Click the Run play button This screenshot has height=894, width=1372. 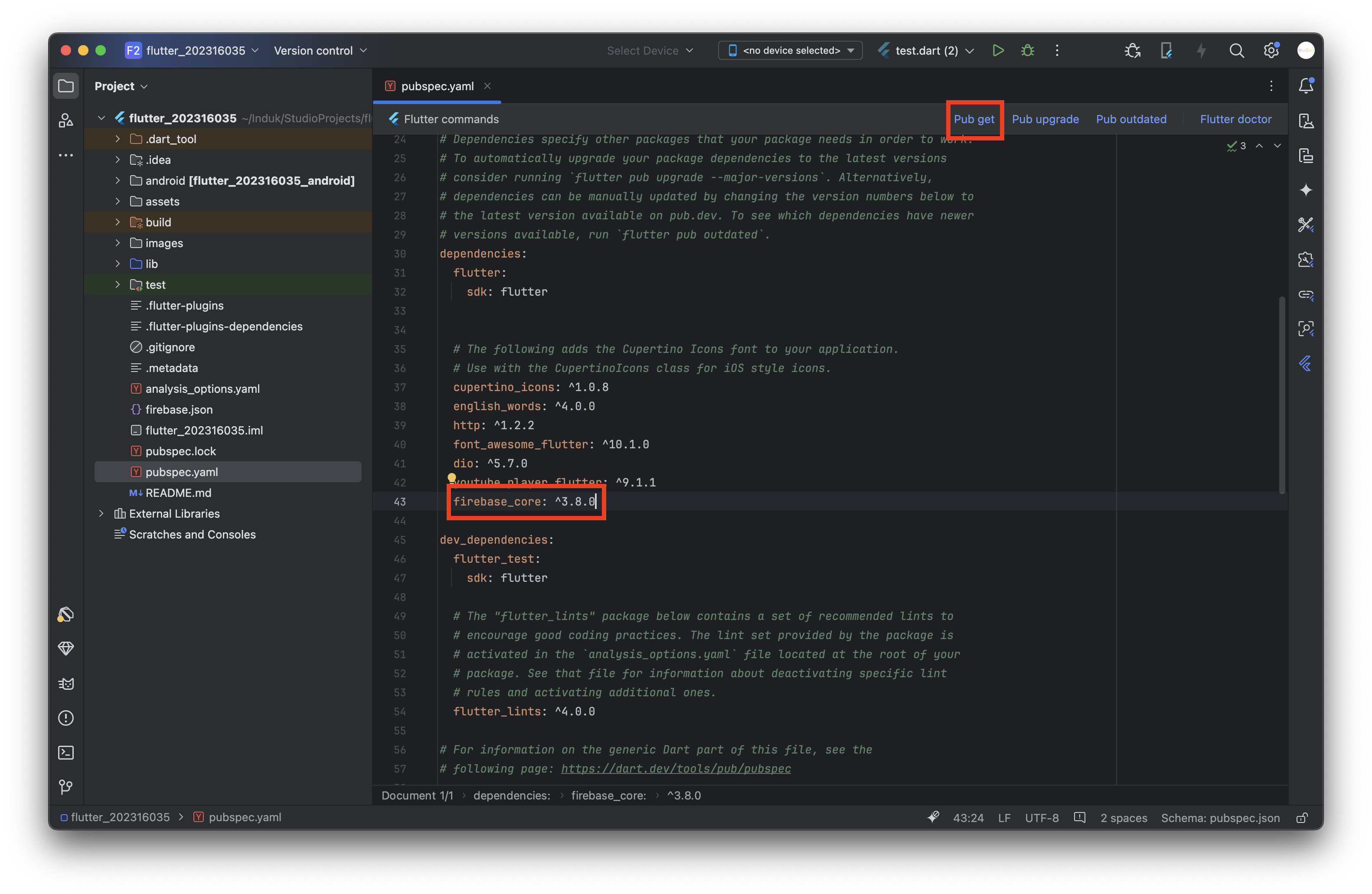point(998,51)
